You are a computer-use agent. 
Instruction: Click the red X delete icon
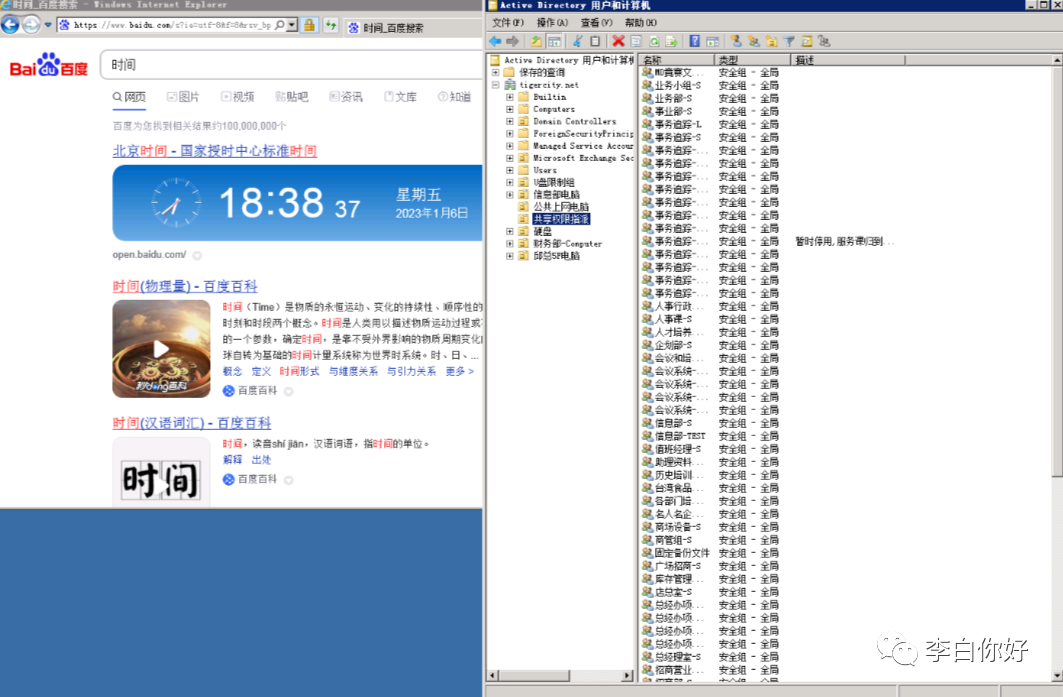(x=618, y=41)
